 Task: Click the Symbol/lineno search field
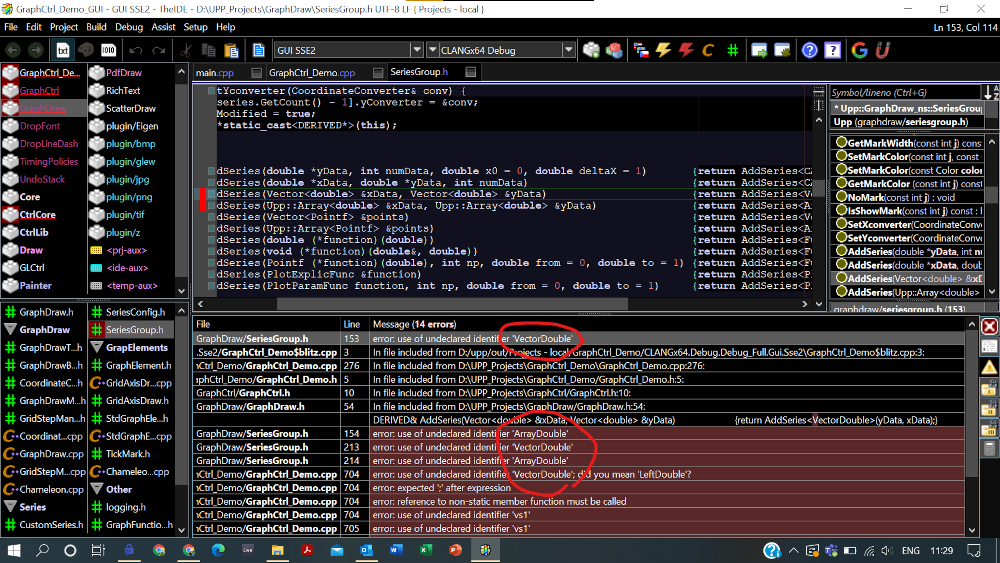coord(905,92)
